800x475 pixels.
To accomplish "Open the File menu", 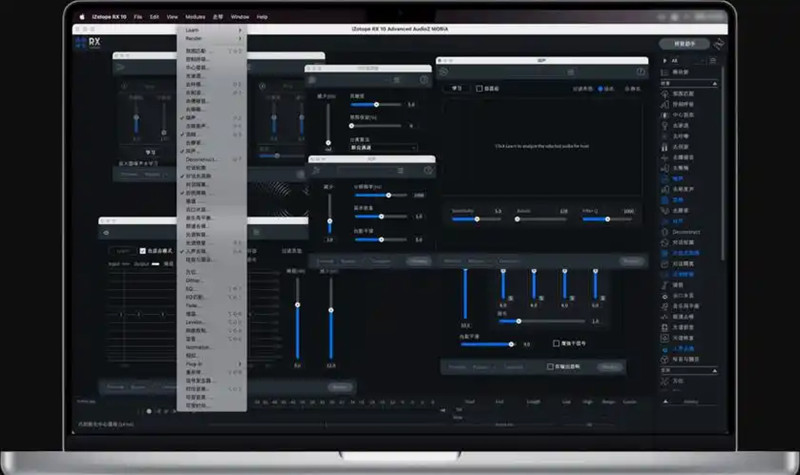I will tap(138, 17).
